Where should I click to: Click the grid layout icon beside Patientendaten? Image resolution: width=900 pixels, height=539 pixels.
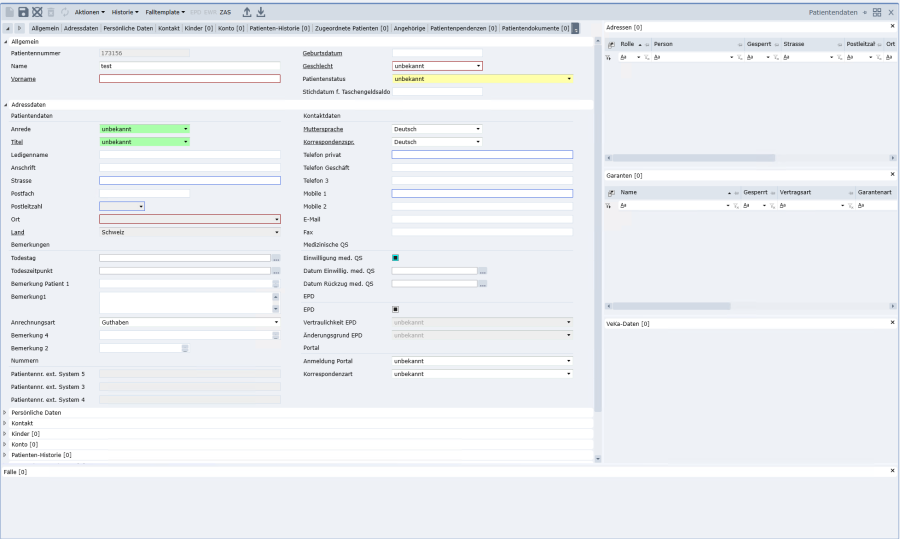coord(877,11)
